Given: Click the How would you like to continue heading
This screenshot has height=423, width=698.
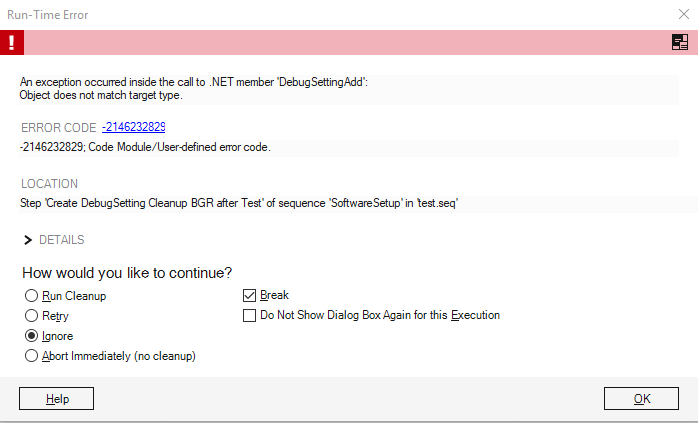Looking at the screenshot, I should coord(128,273).
